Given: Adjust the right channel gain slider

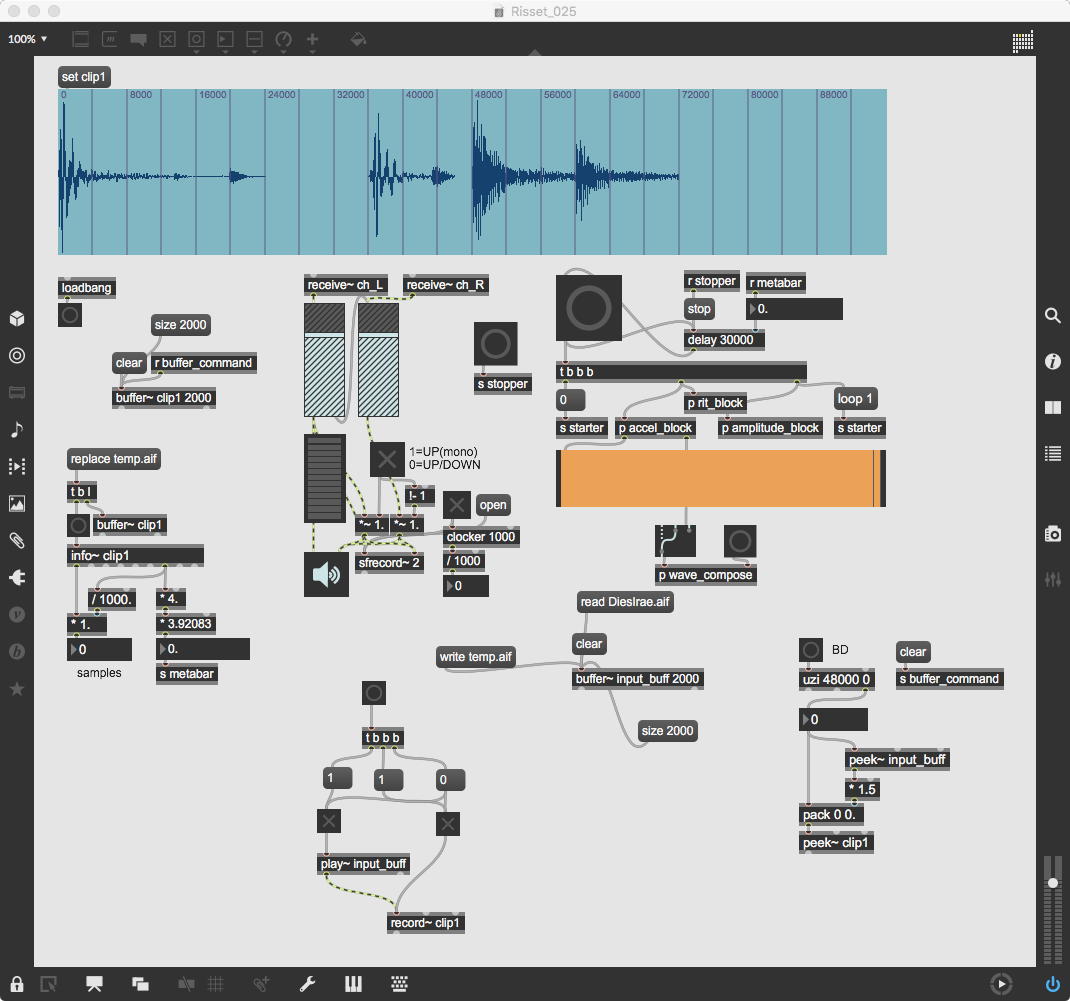Looking at the screenshot, I should (x=378, y=360).
